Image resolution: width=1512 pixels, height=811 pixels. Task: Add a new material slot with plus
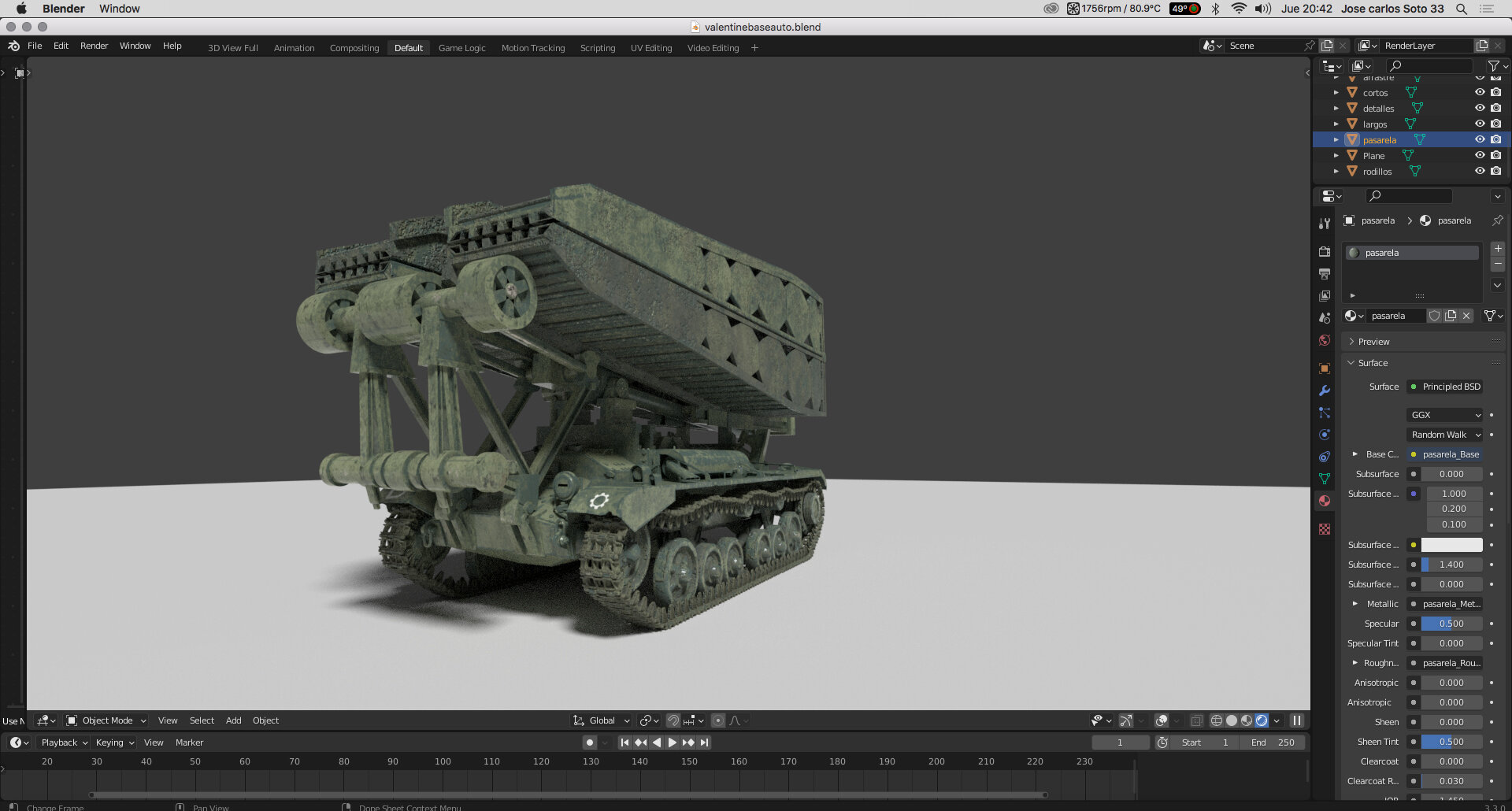click(x=1498, y=249)
